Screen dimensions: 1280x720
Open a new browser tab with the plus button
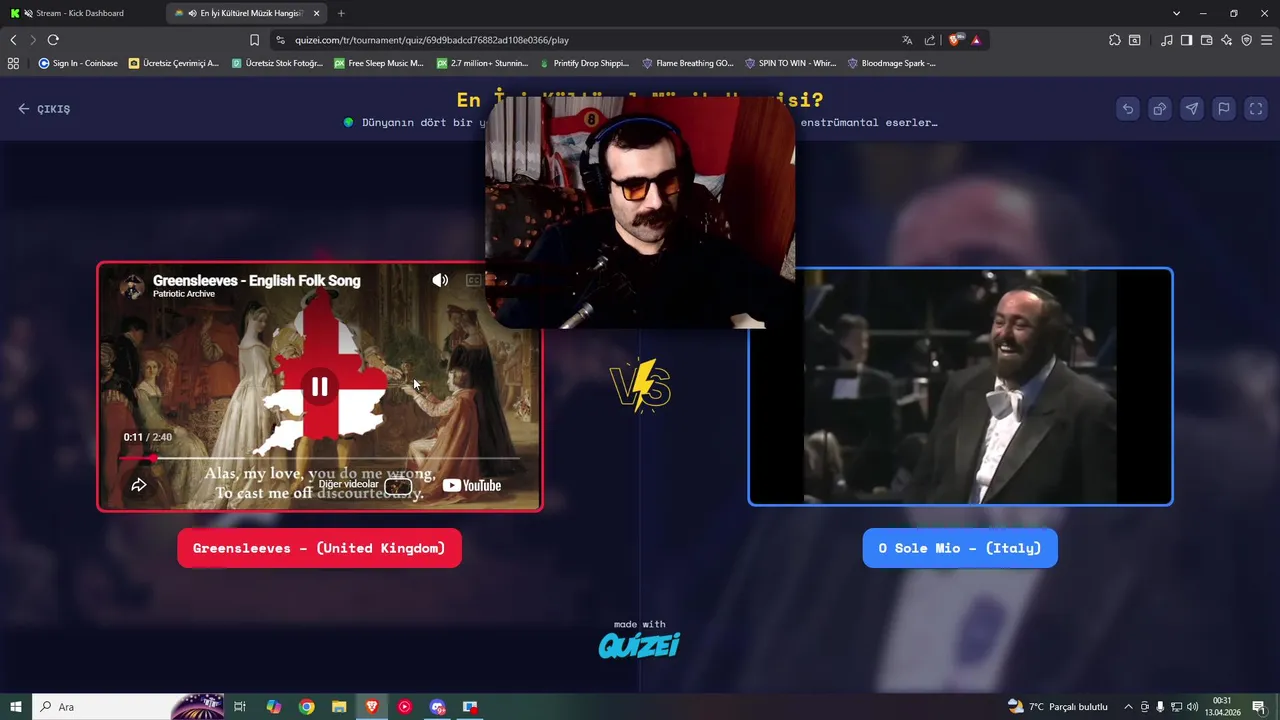[x=341, y=13]
